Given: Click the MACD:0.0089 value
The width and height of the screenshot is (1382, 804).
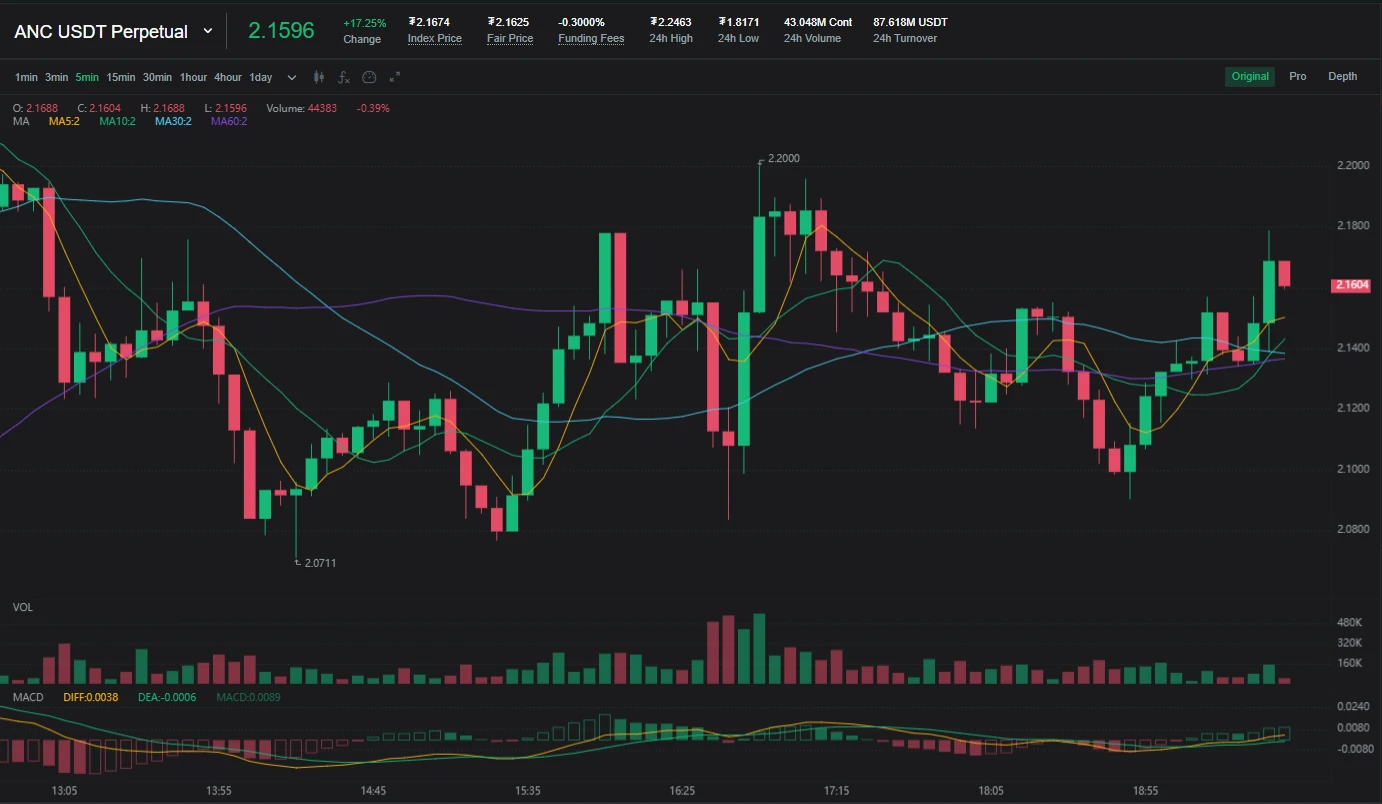Looking at the screenshot, I should [x=249, y=696].
